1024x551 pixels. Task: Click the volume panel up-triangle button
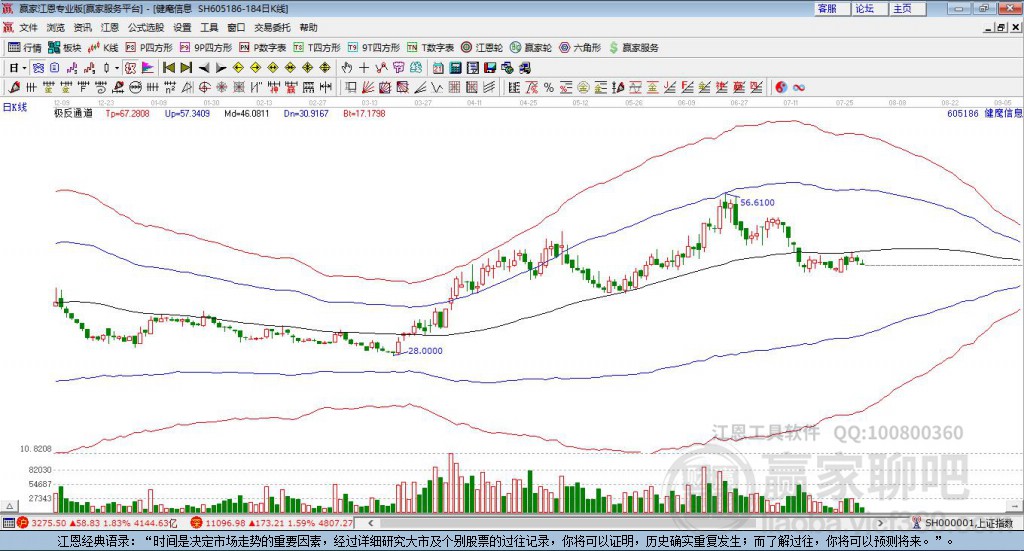pos(9,506)
